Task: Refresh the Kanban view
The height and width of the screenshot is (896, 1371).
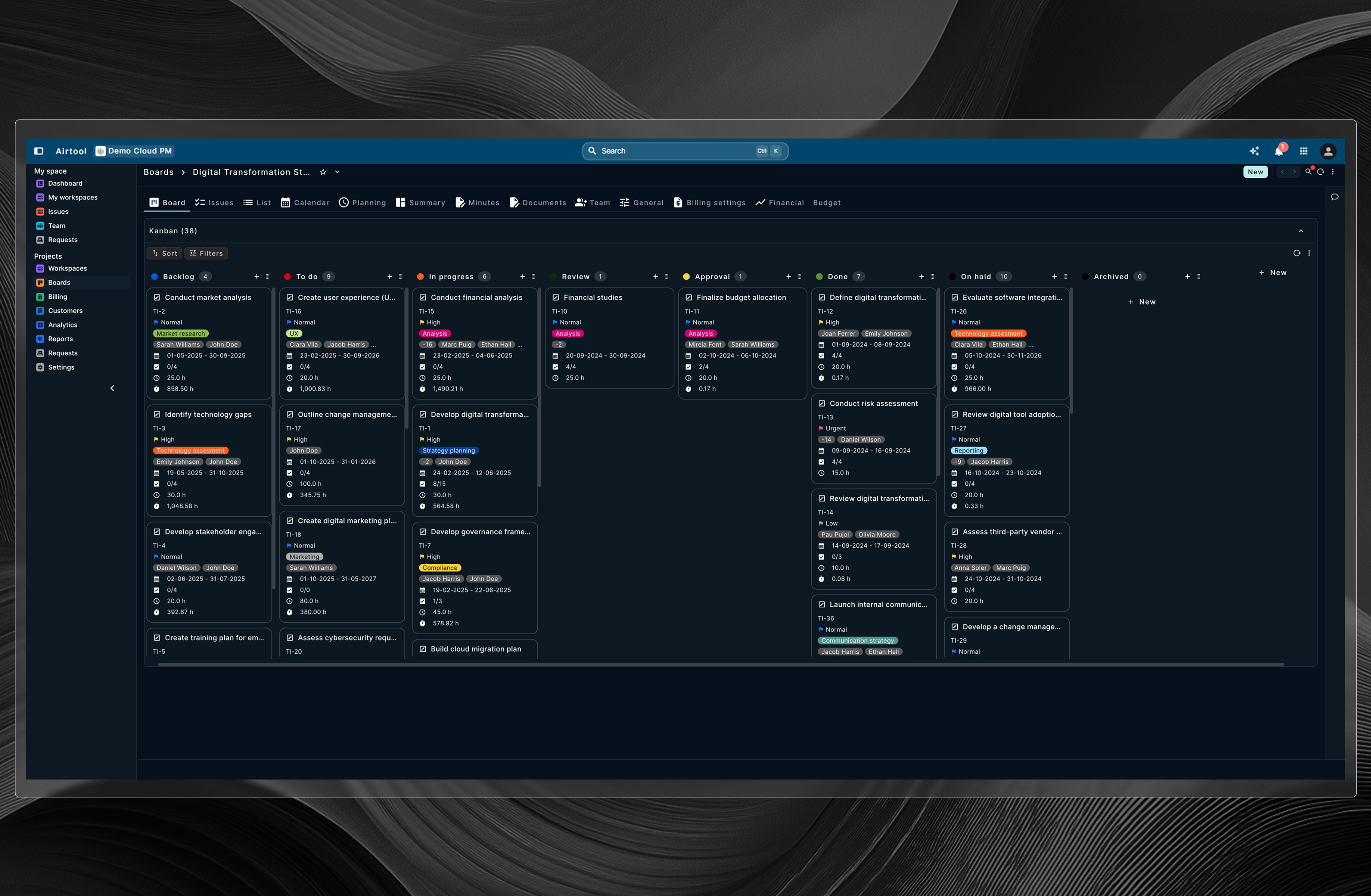Action: pyautogui.click(x=1296, y=253)
